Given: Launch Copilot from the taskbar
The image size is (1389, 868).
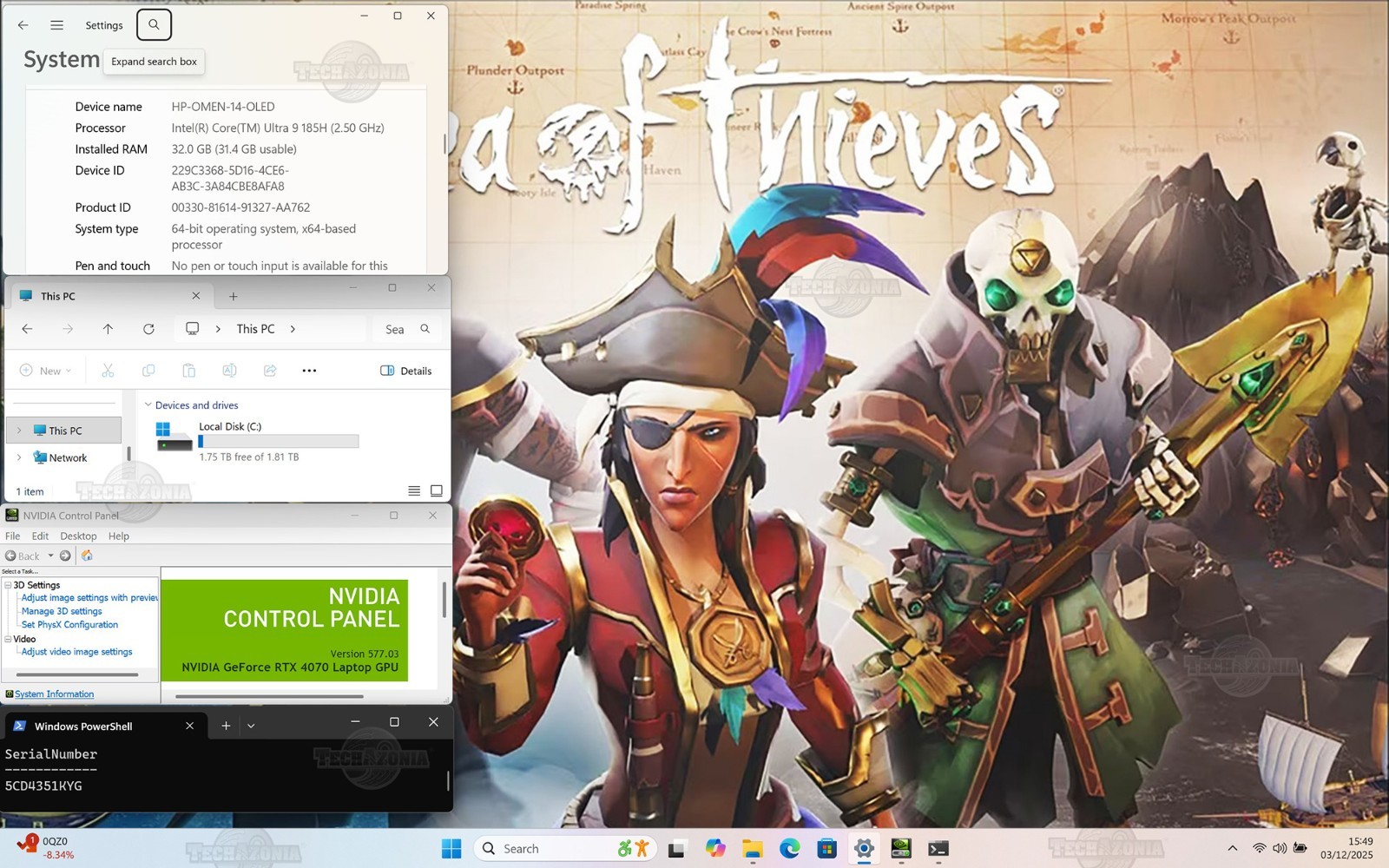Looking at the screenshot, I should (x=715, y=849).
